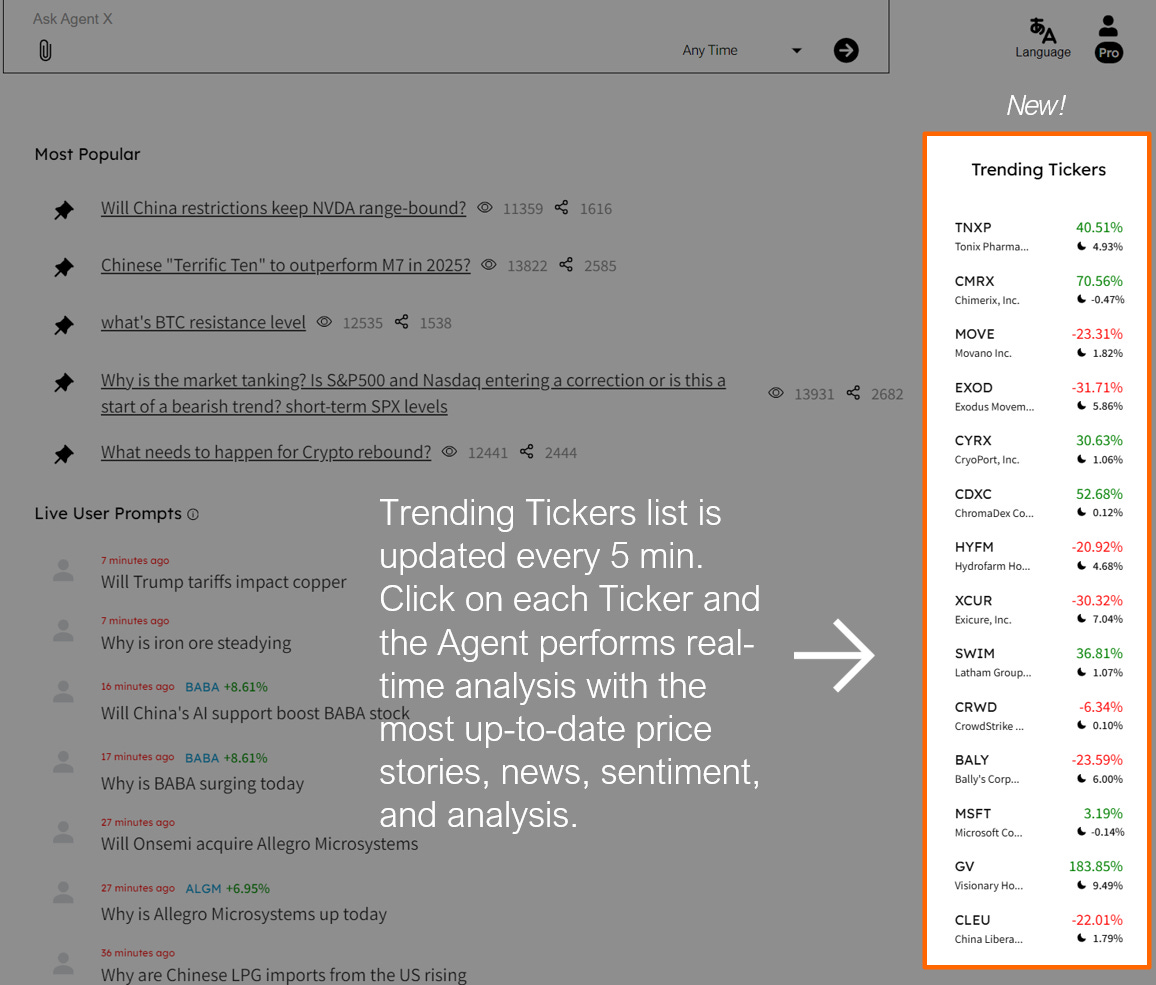Select SWIM Latham Group trending ticker
Image resolution: width=1156 pixels, height=985 pixels.
1038,662
